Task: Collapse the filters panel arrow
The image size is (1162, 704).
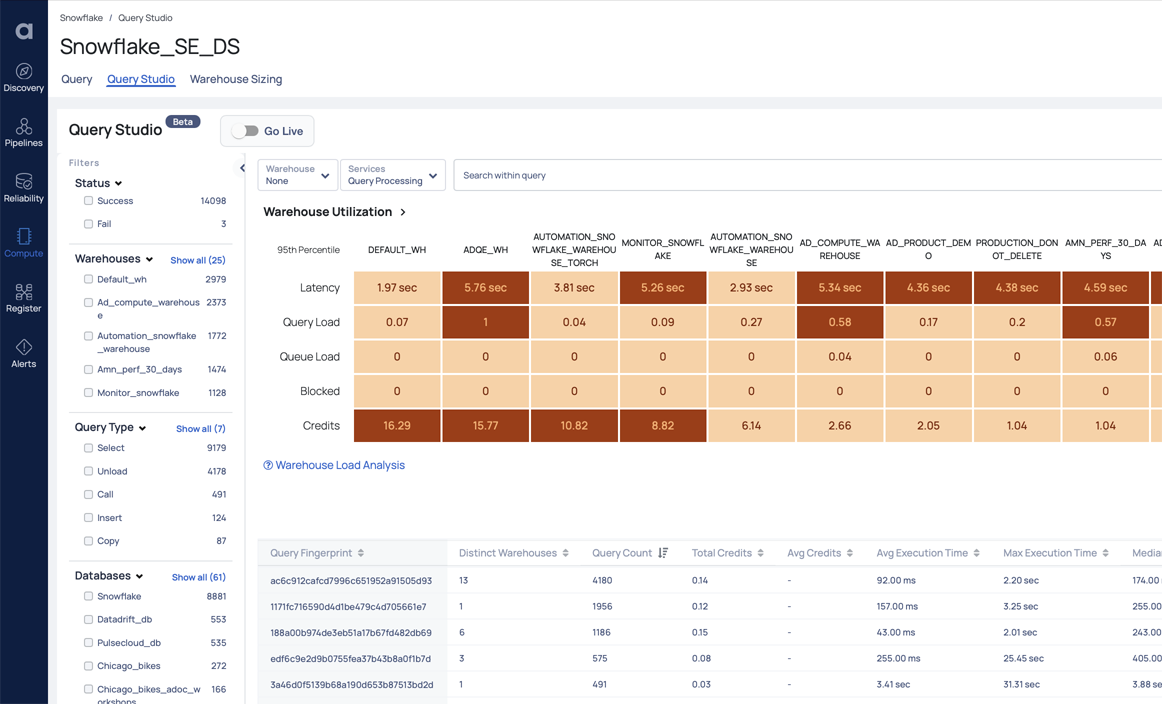Action: point(242,168)
